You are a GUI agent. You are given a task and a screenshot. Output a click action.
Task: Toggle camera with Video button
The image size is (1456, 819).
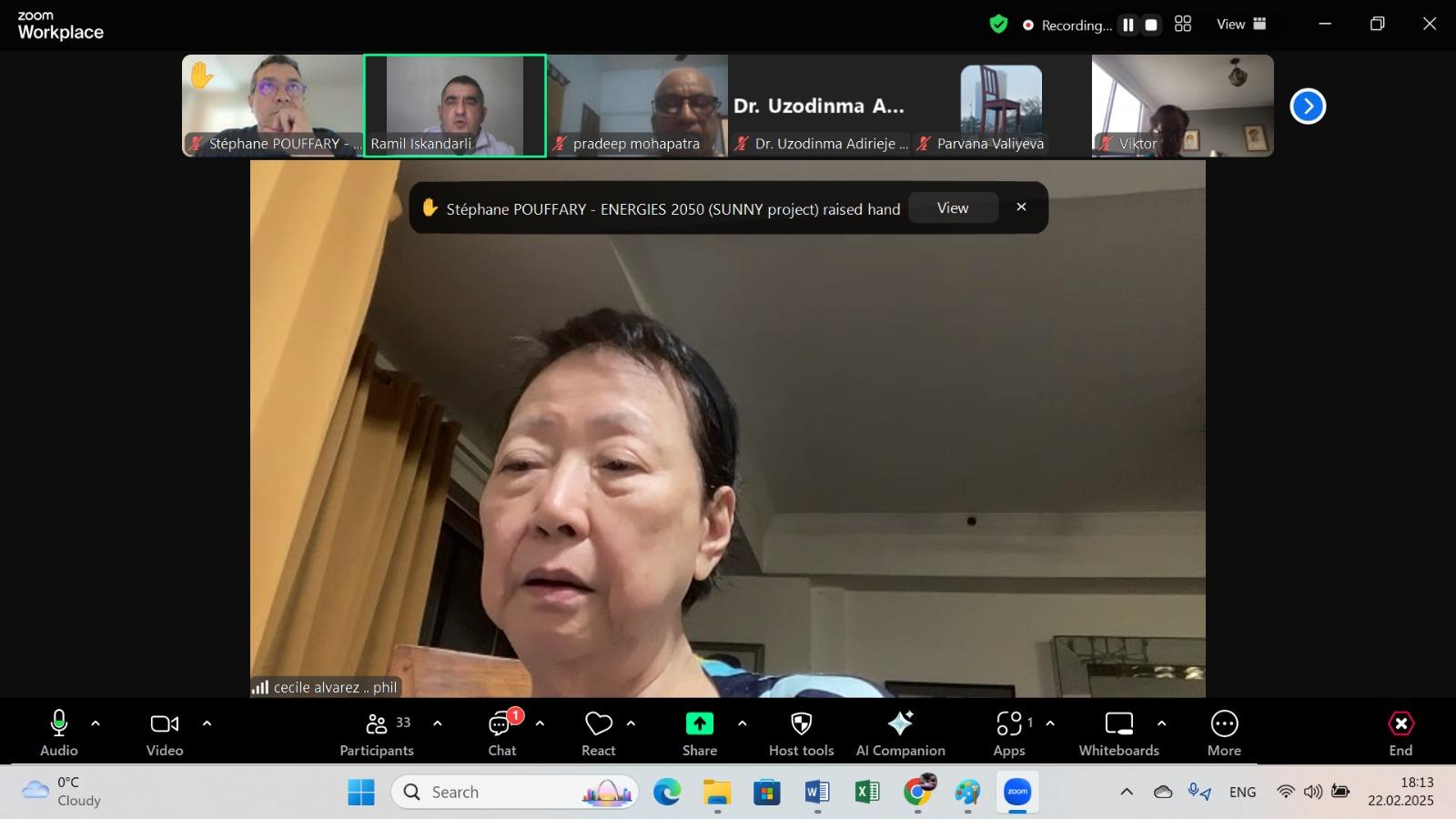[165, 733]
